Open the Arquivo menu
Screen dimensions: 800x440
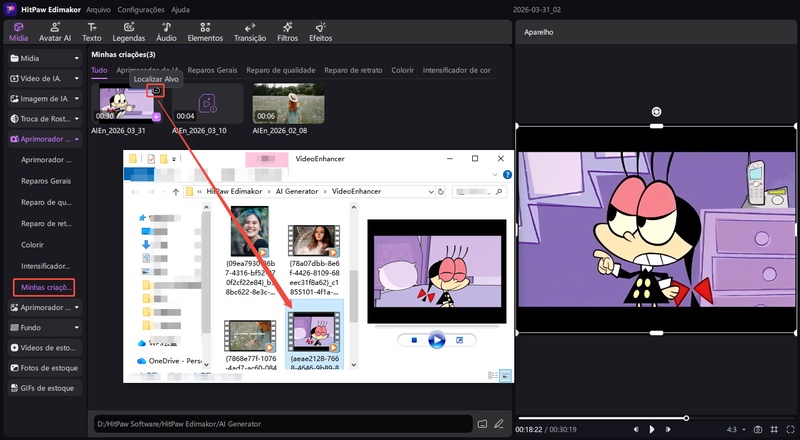pos(98,10)
